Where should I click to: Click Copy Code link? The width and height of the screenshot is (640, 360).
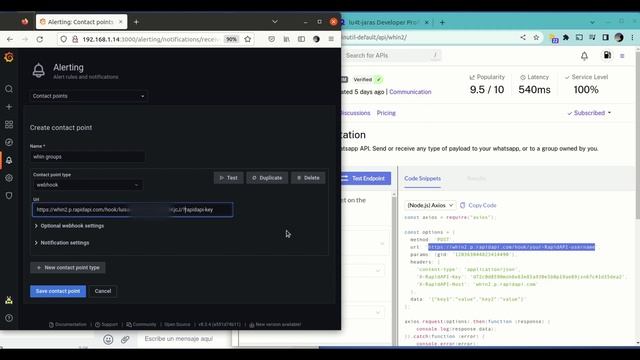click(478, 205)
